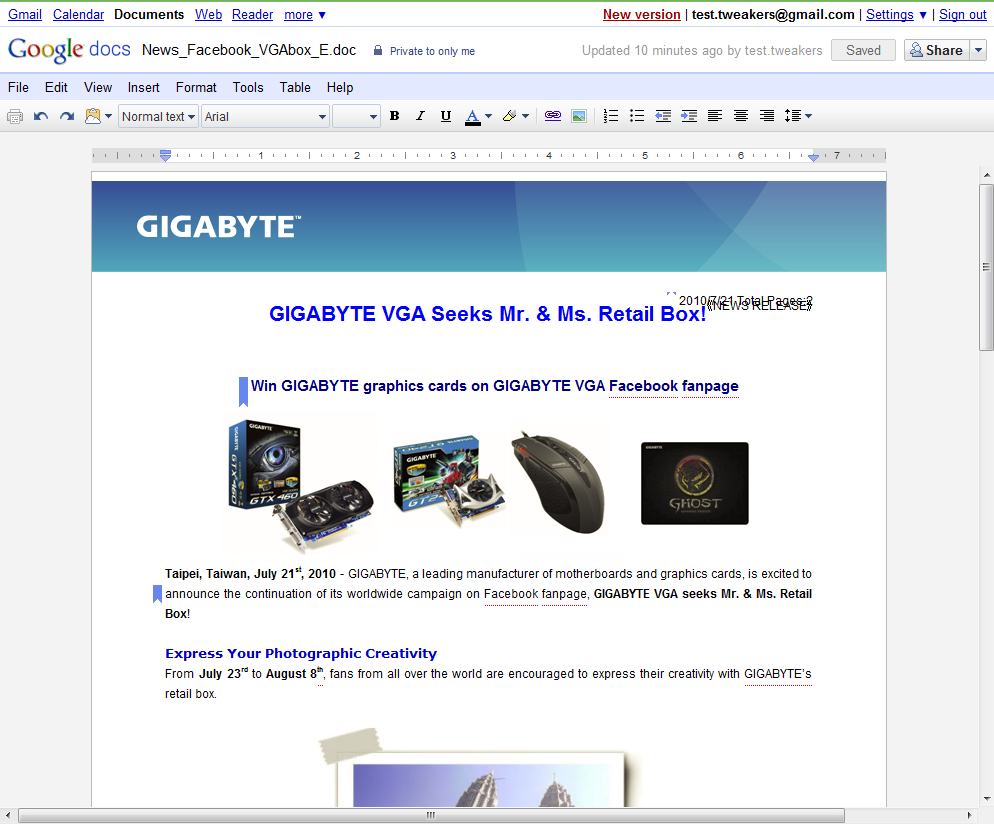Click the New version link

[x=642, y=15]
